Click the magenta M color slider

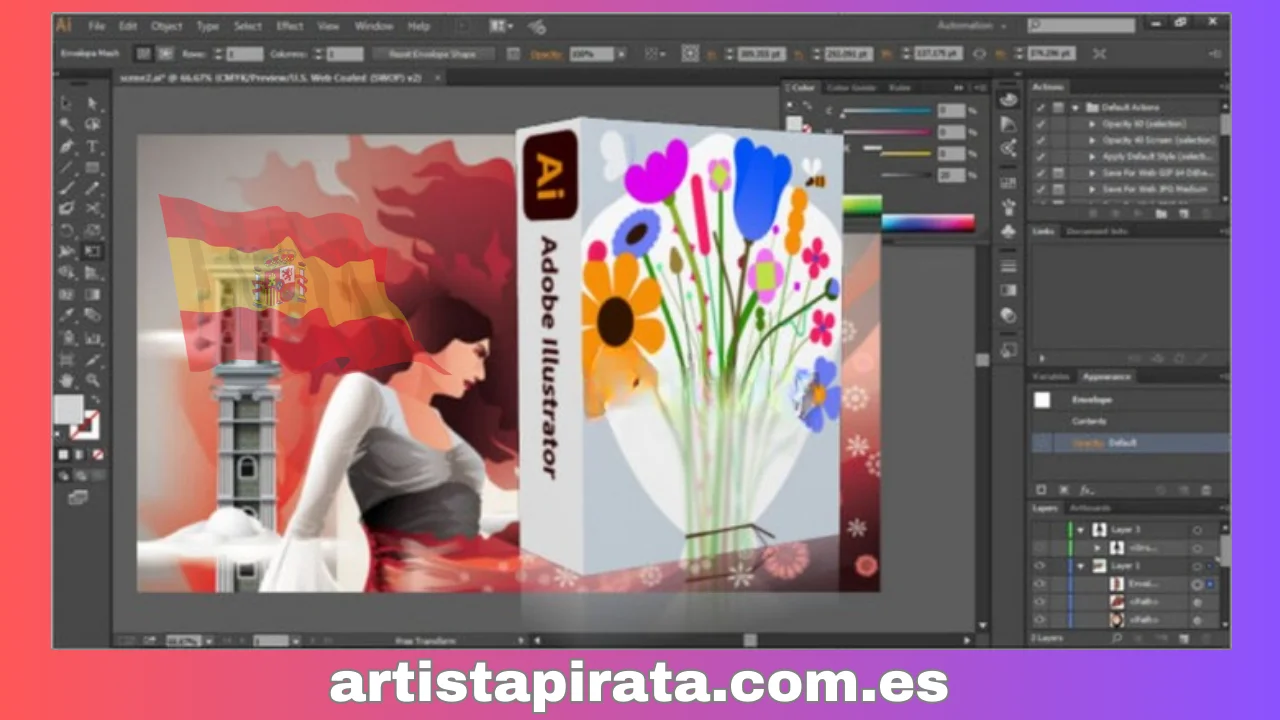[885, 132]
